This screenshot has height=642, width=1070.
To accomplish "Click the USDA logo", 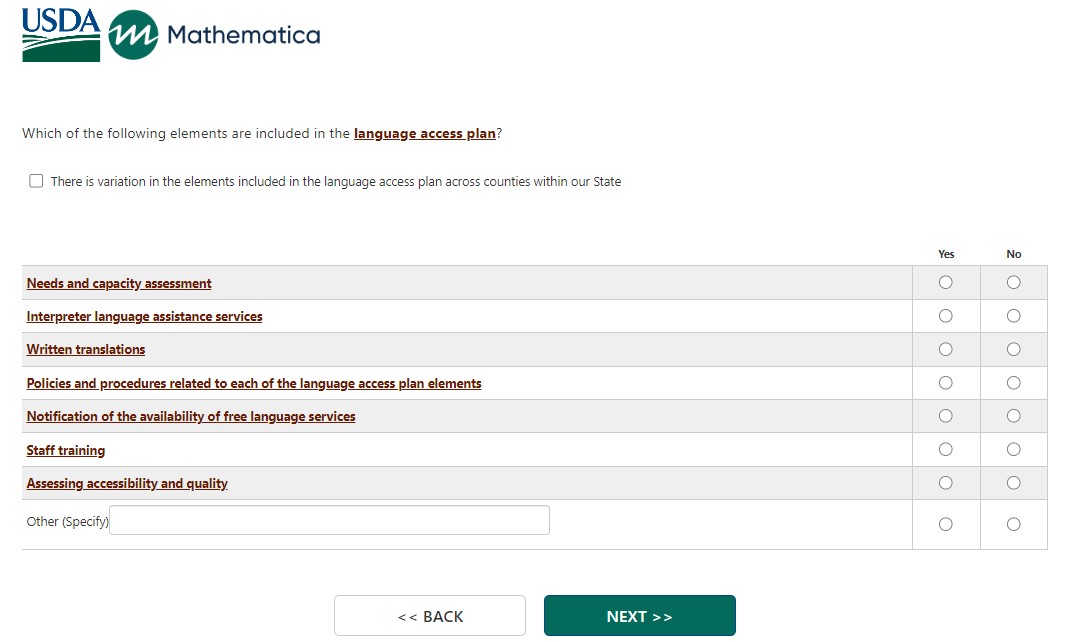I will (x=61, y=36).
